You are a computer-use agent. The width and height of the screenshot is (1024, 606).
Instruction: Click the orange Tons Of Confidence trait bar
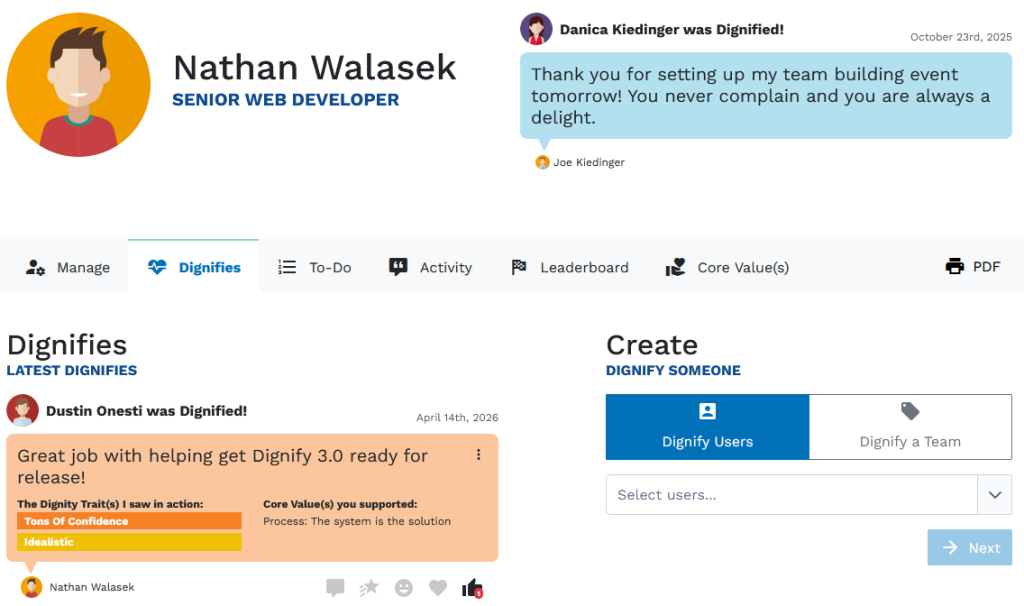pos(129,521)
